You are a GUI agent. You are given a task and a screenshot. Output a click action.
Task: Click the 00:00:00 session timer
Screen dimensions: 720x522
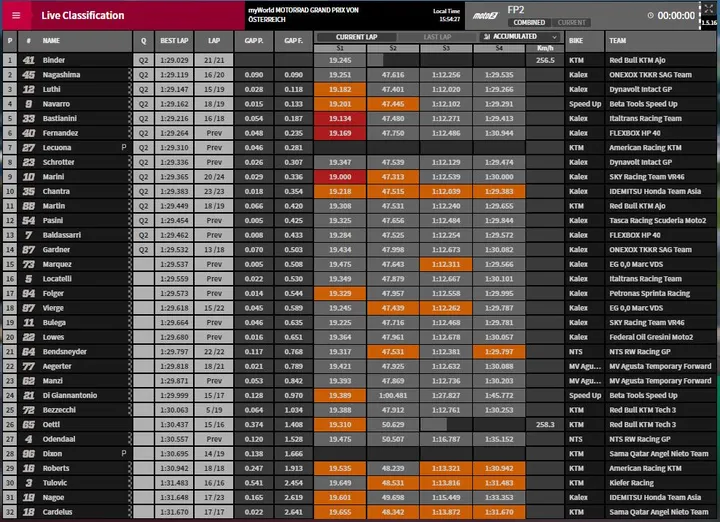point(676,16)
